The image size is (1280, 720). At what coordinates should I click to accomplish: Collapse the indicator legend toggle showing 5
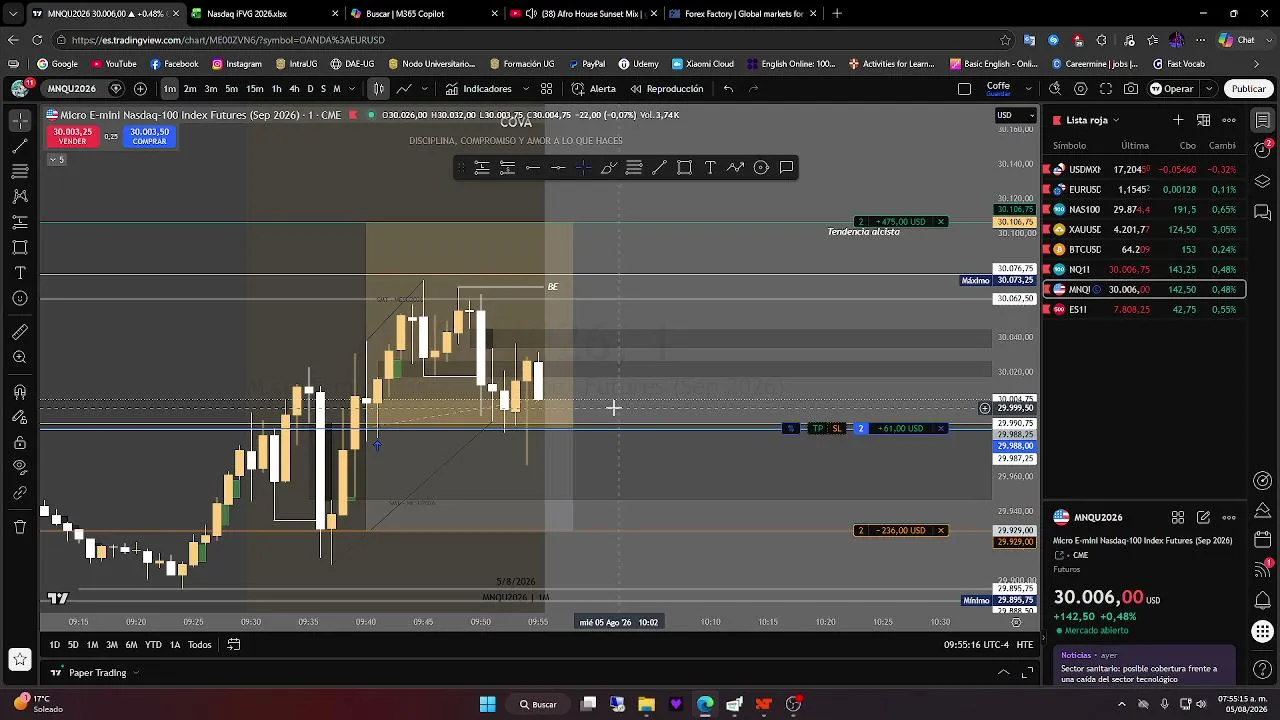click(56, 160)
